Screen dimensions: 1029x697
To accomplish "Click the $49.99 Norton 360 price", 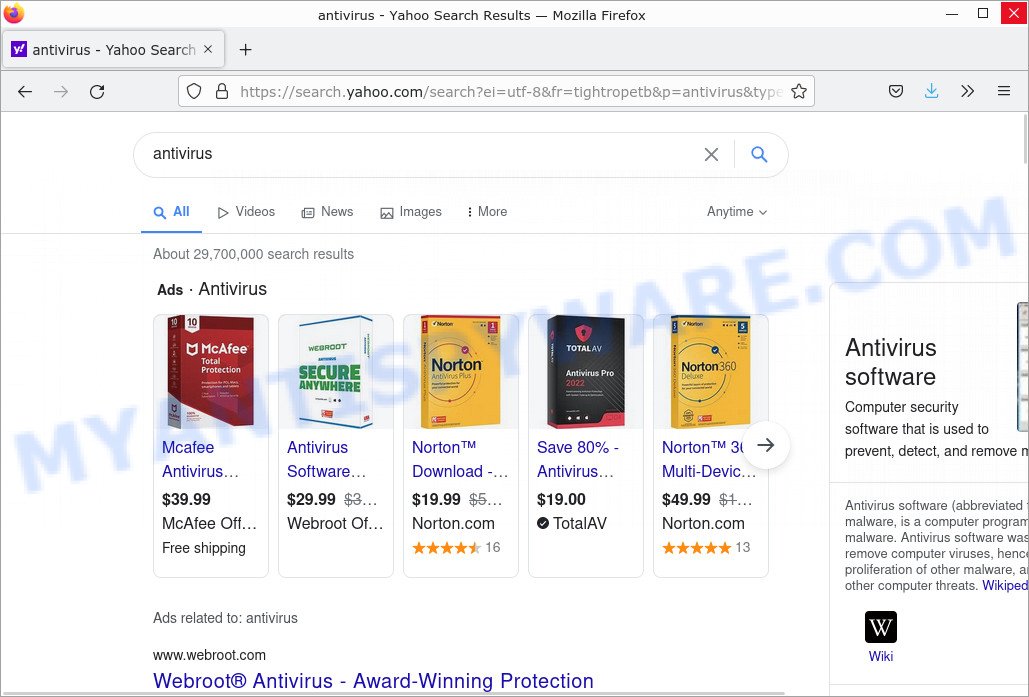I will (x=686, y=499).
